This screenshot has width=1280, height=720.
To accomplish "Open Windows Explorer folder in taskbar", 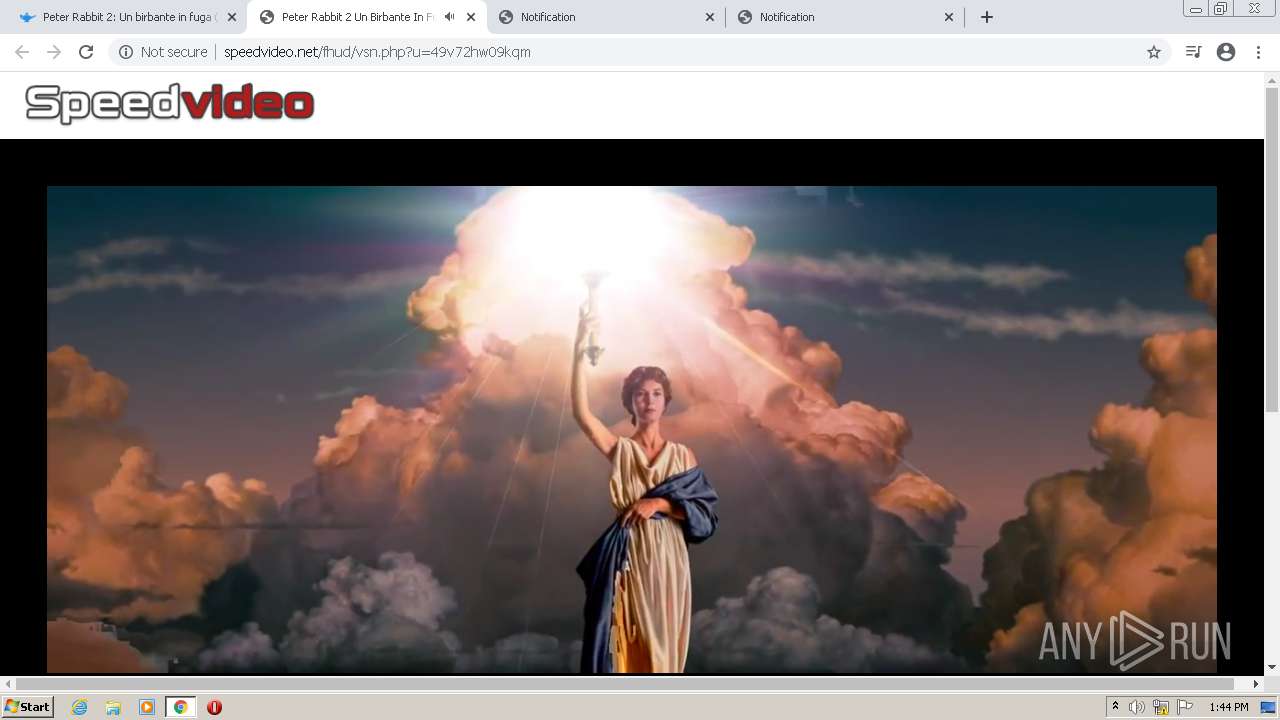I will click(x=113, y=707).
